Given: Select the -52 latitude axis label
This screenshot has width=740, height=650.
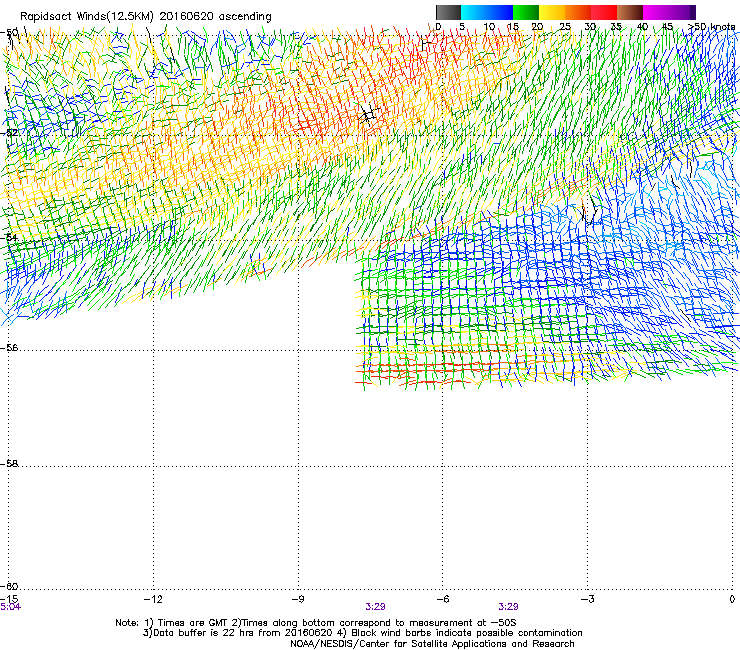Looking at the screenshot, I should (x=9, y=133).
